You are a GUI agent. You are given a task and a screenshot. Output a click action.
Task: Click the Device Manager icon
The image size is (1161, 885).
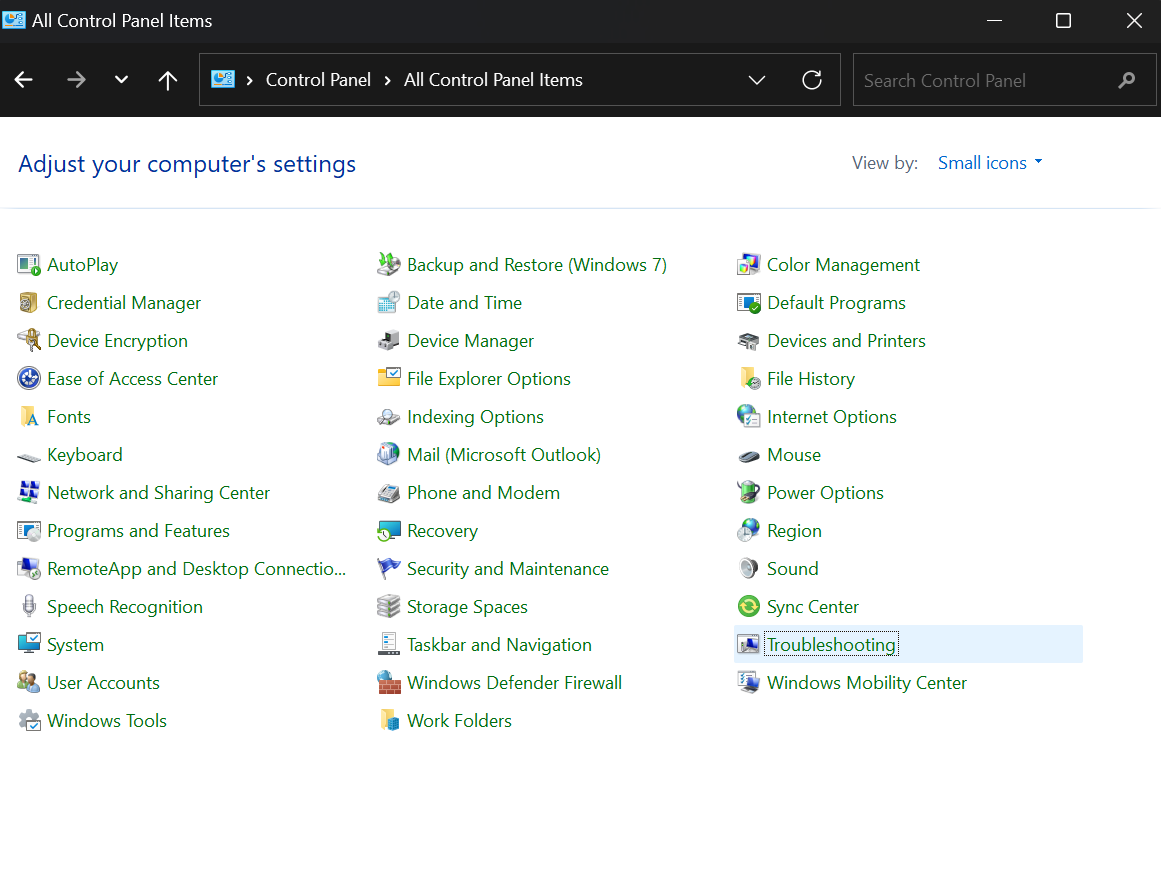[x=389, y=341]
